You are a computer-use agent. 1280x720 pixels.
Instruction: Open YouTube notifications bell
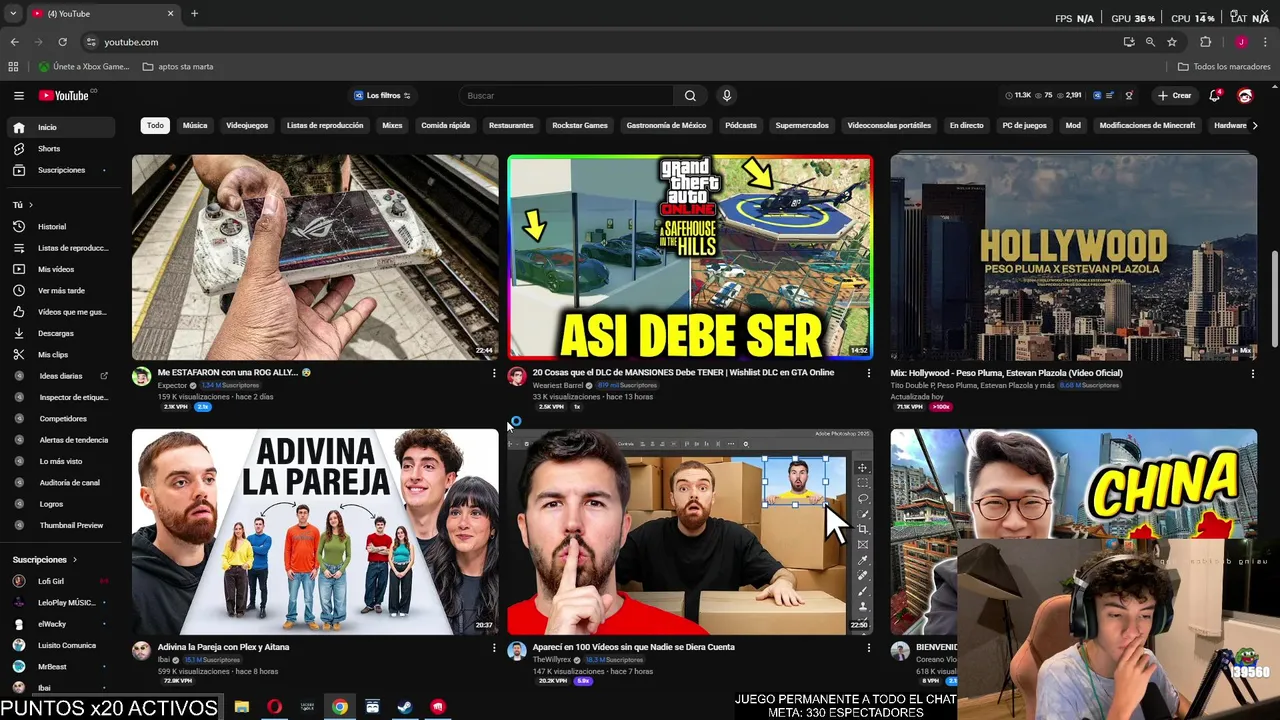coord(1215,96)
